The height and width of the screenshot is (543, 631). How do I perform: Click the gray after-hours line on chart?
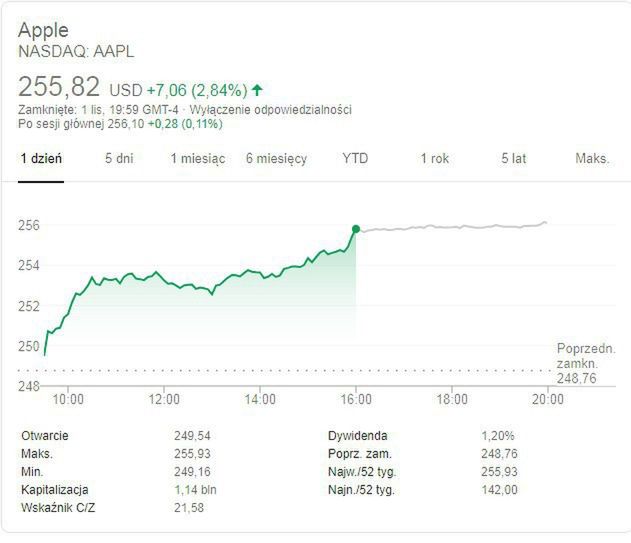450,227
